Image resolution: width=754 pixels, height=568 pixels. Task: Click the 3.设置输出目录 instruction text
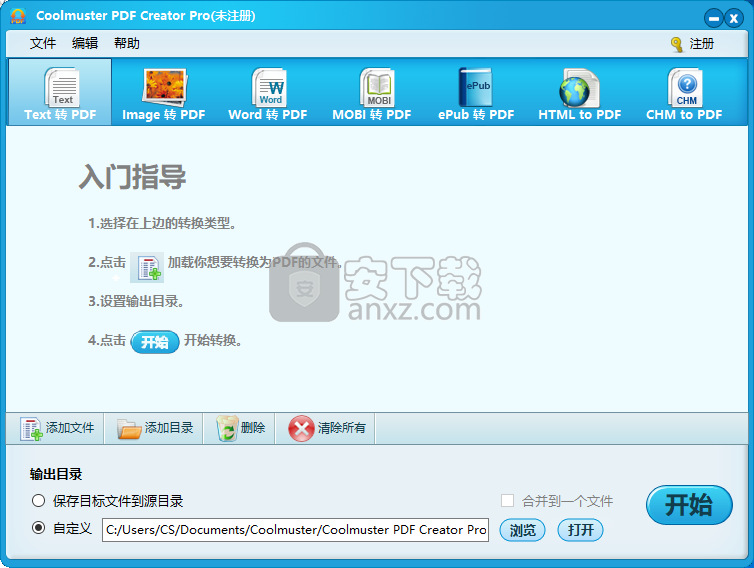click(136, 302)
